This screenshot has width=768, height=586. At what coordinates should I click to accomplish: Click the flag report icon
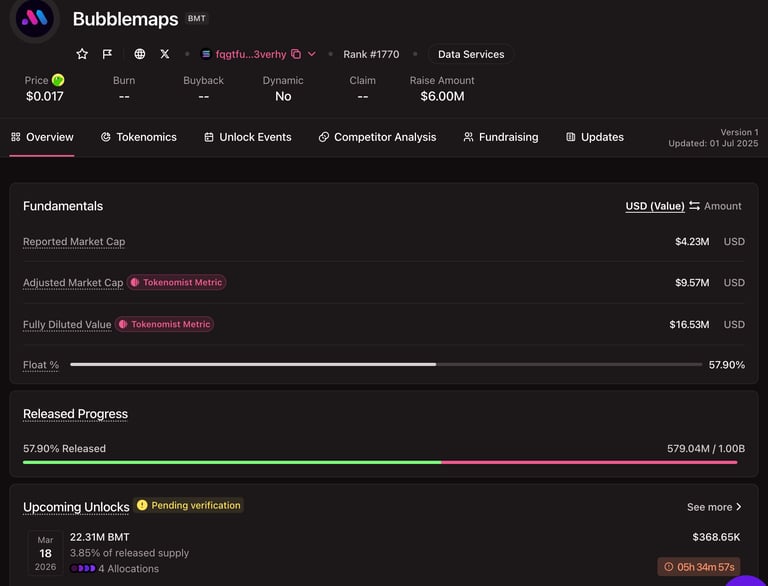click(107, 54)
